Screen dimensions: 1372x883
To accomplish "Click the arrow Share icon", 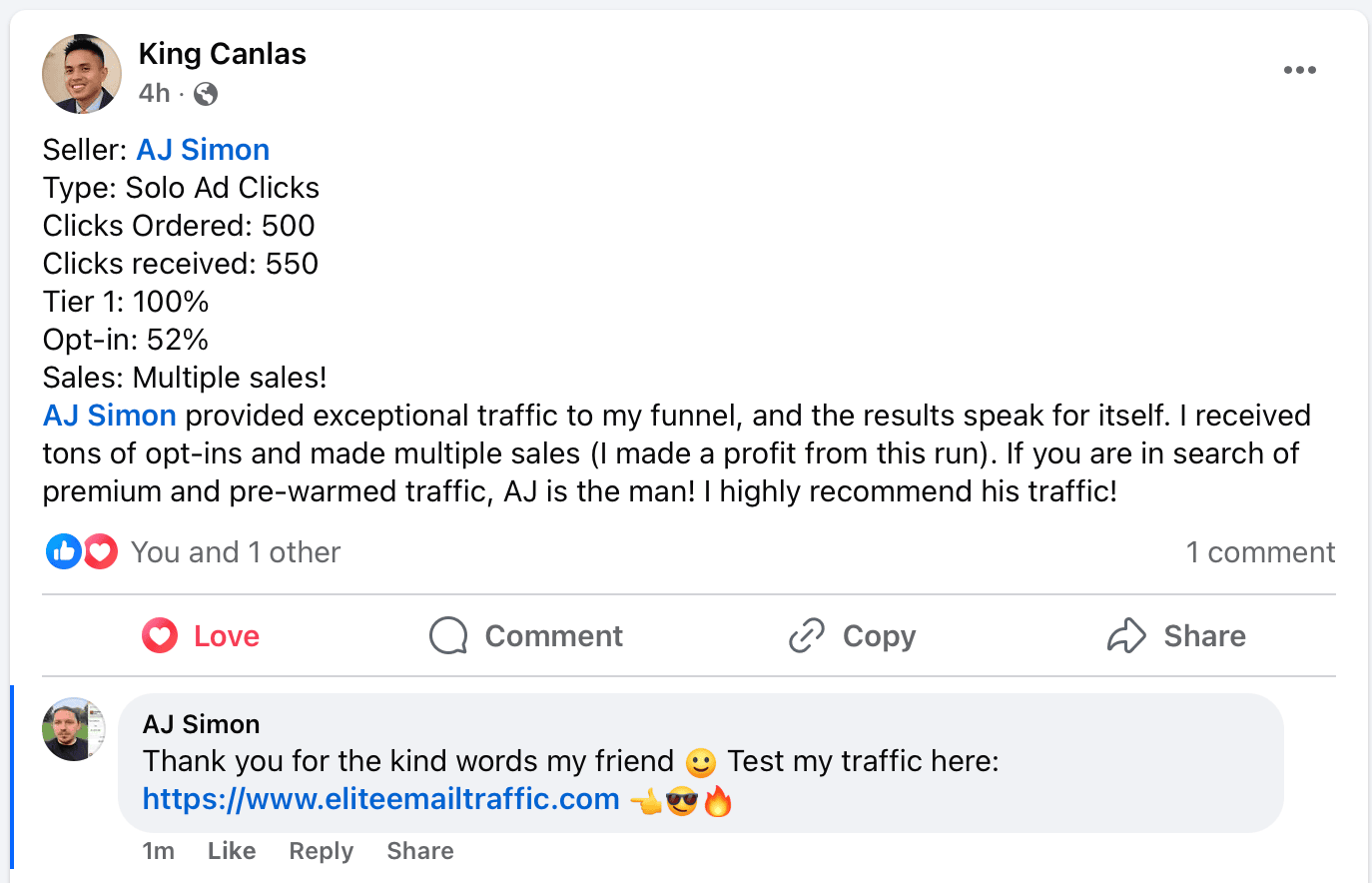I will click(x=1126, y=635).
